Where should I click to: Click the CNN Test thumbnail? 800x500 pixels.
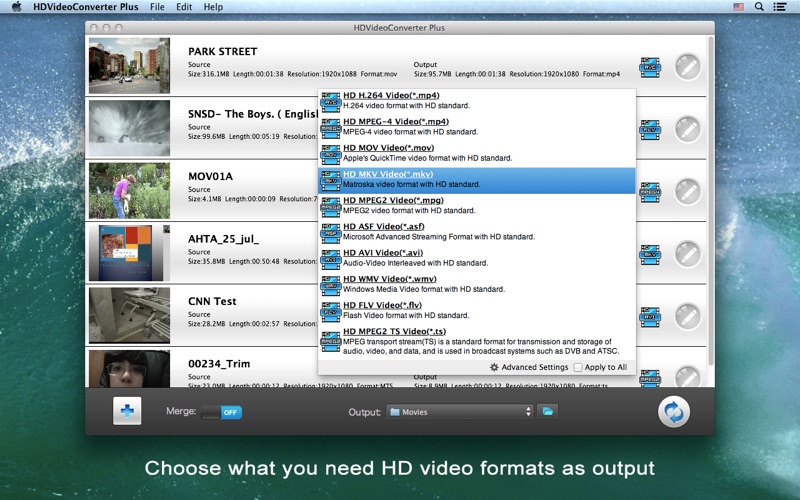pos(129,315)
